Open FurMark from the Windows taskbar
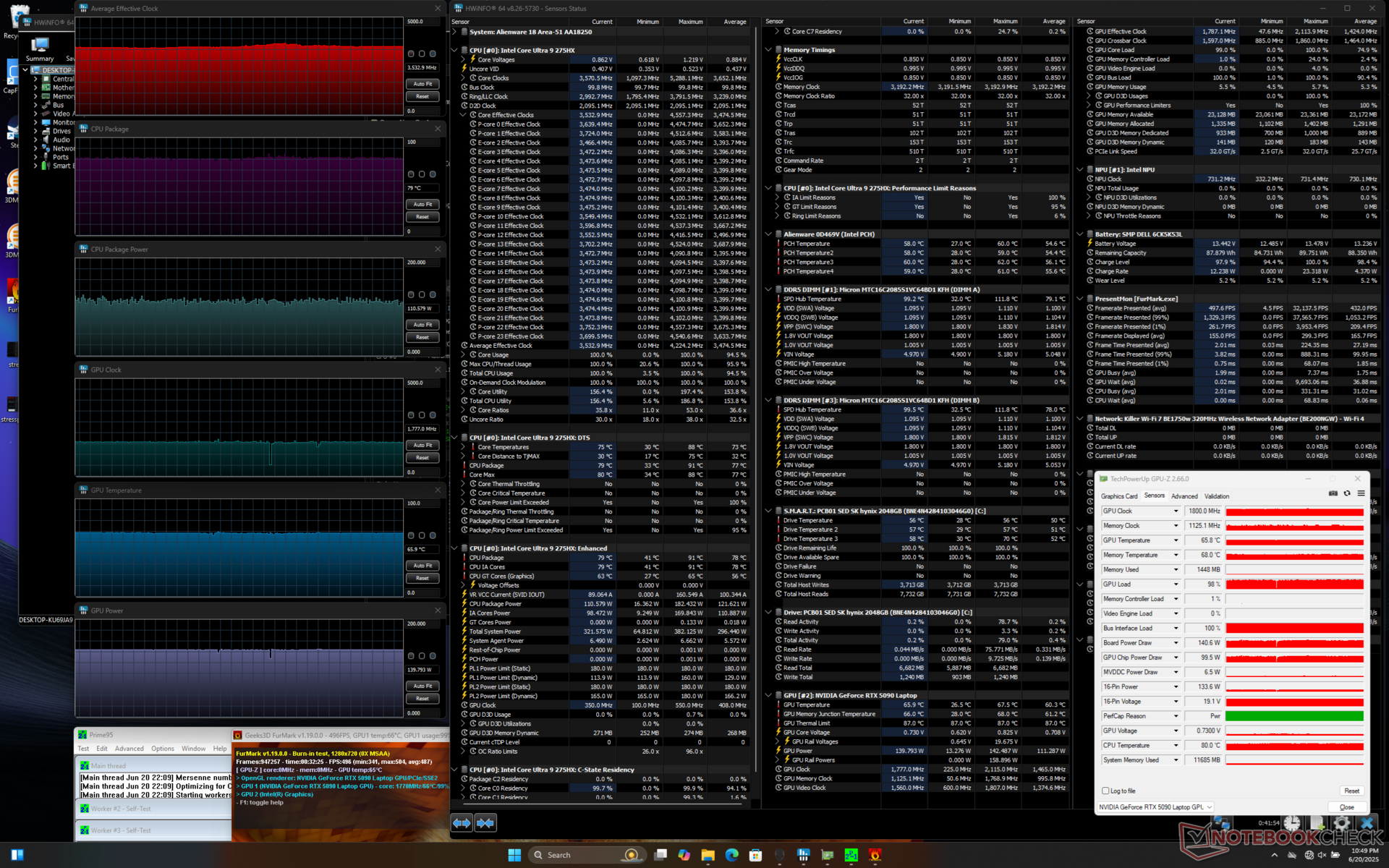 pos(875,855)
